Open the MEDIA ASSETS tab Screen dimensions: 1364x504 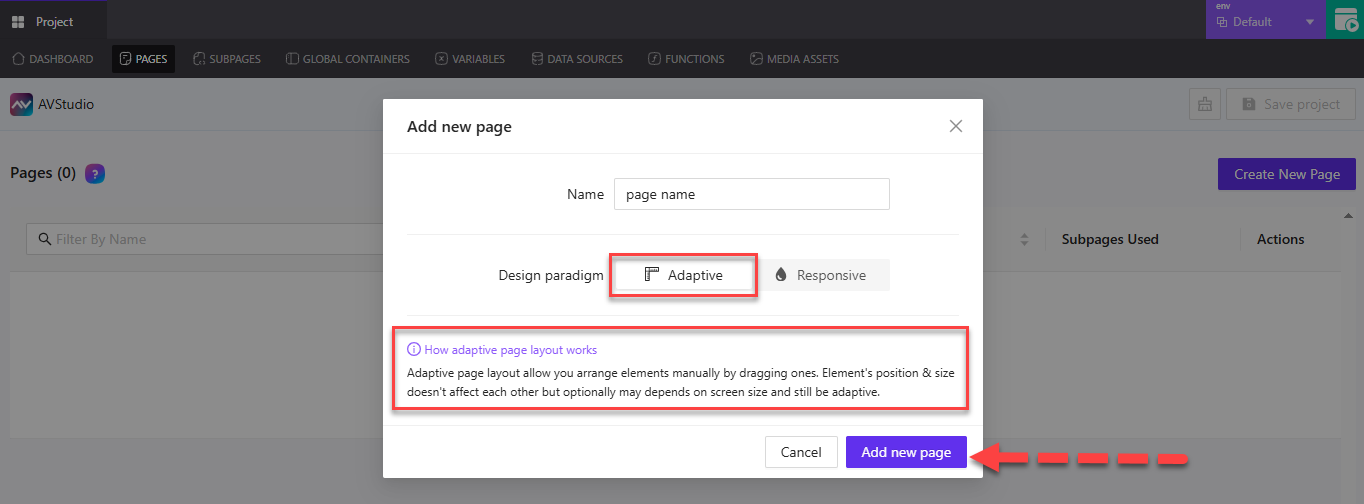tap(794, 59)
